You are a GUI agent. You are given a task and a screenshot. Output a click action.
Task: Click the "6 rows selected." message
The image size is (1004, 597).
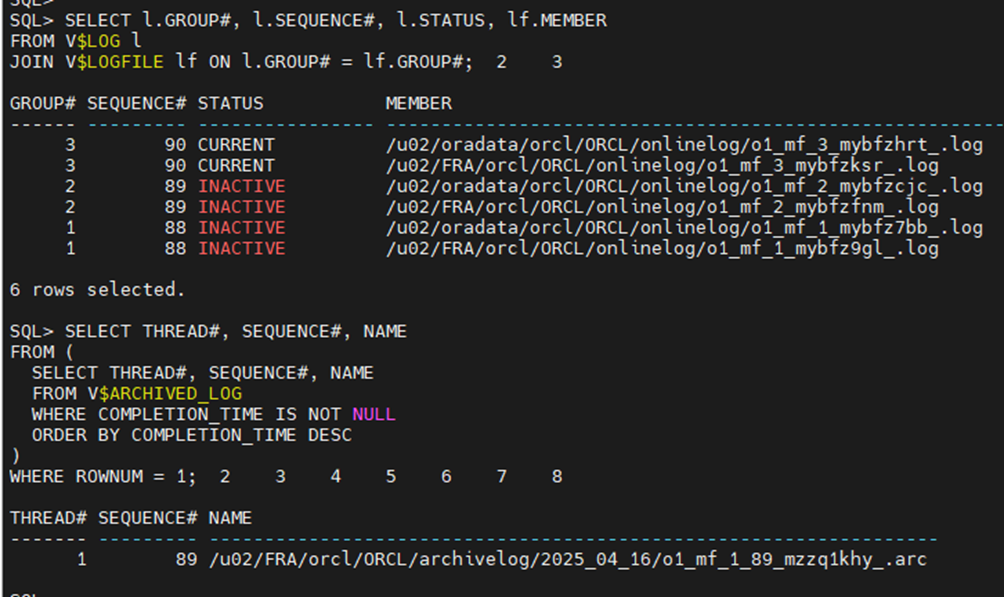pyautogui.click(x=97, y=290)
